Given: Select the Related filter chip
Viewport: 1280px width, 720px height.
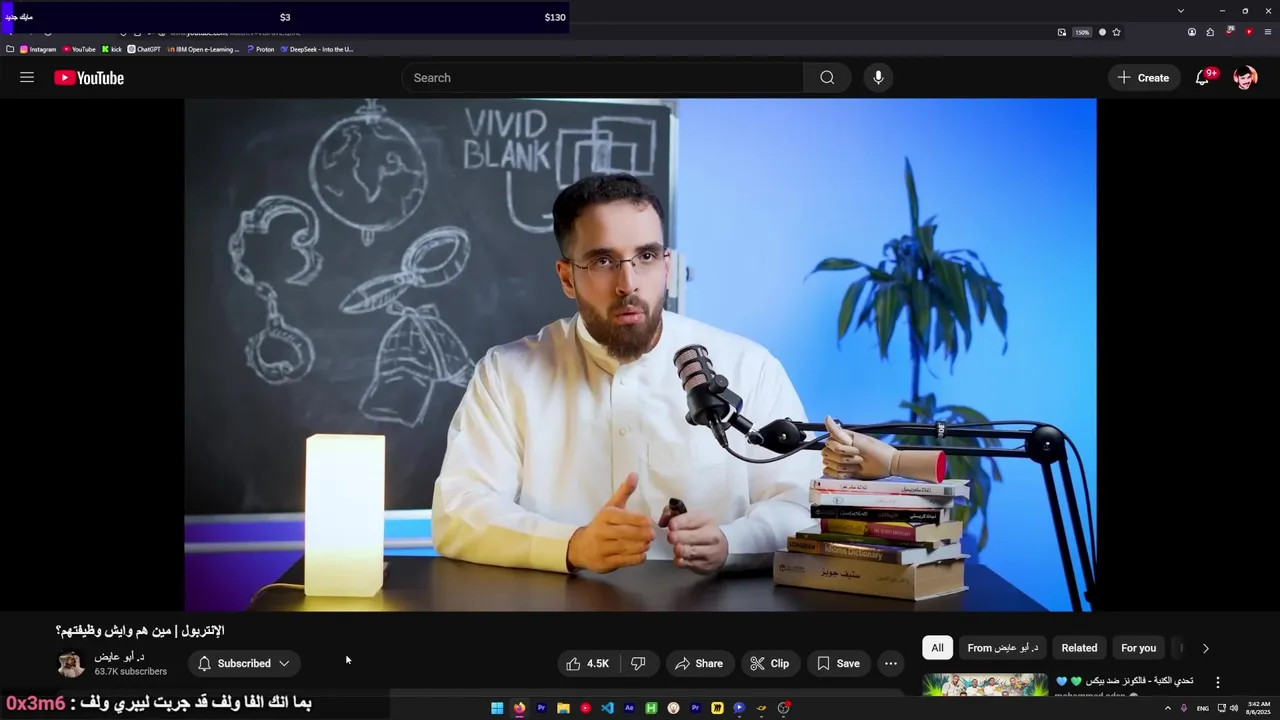Looking at the screenshot, I should pos(1079,648).
